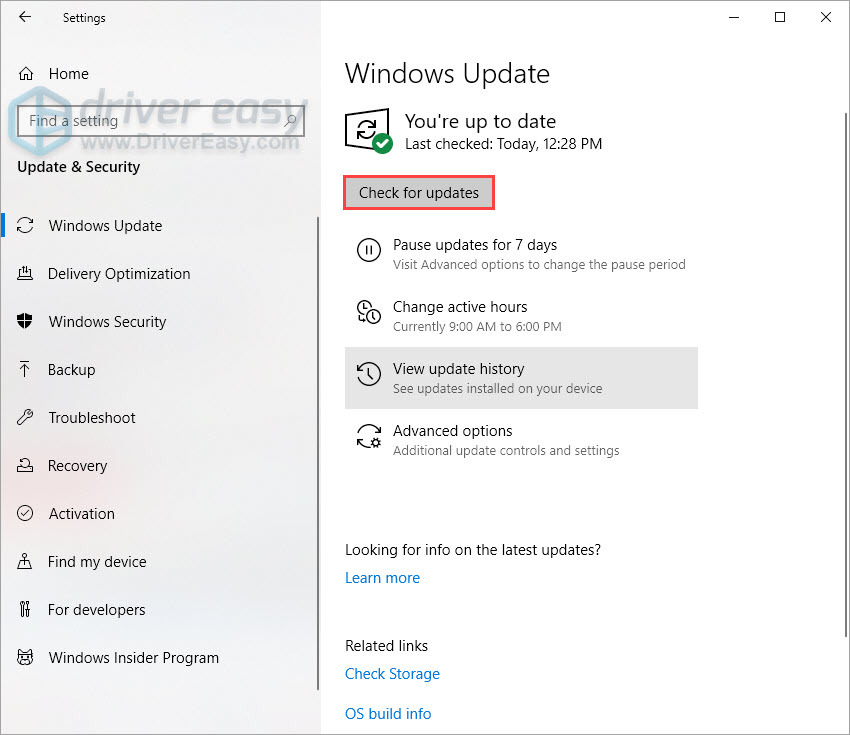Click the Find my device icon
This screenshot has width=850, height=735.
25,561
